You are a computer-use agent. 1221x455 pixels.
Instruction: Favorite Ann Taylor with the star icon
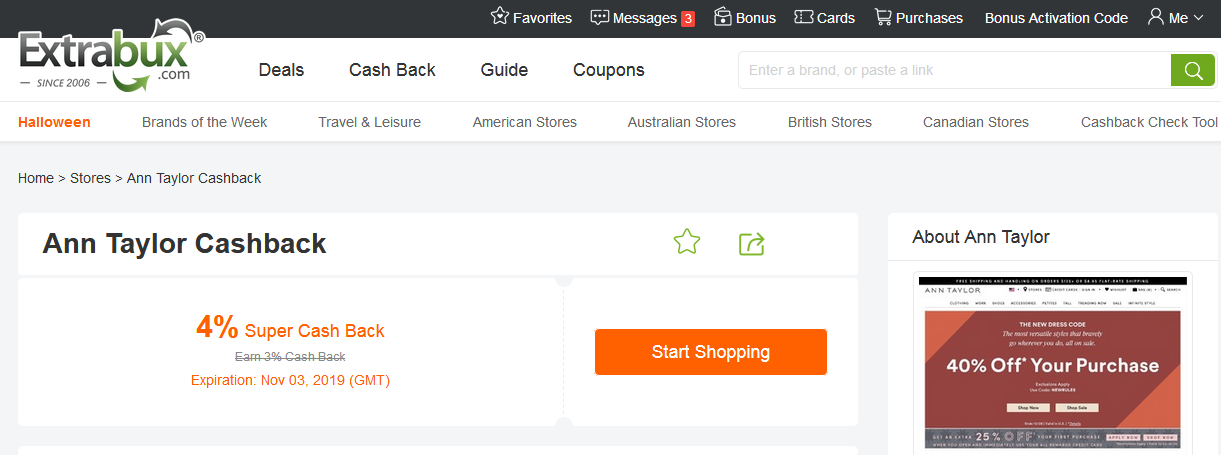pyautogui.click(x=687, y=242)
